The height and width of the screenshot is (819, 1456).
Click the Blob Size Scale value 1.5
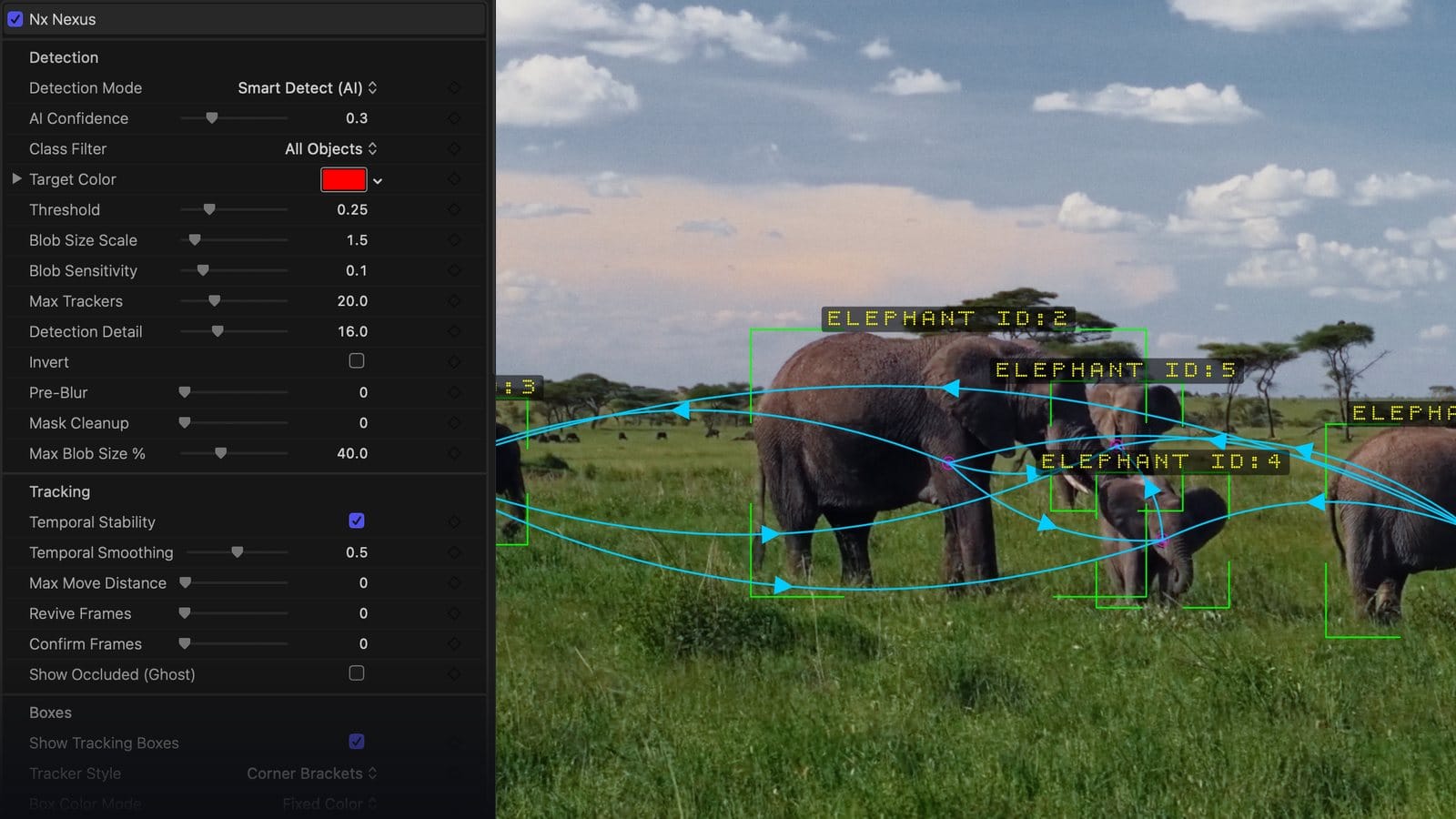tap(357, 240)
